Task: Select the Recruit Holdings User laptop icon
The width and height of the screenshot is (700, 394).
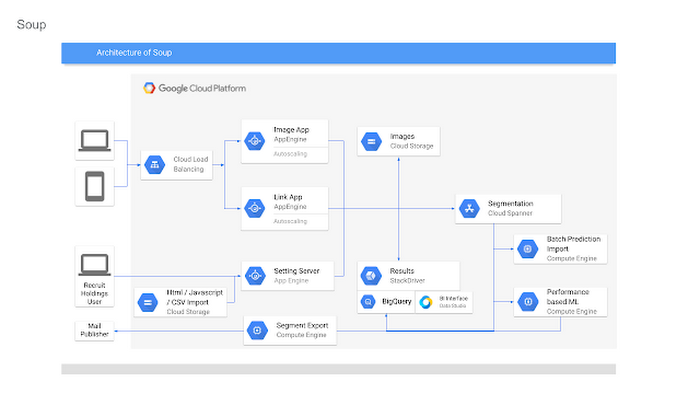Action: [95, 265]
